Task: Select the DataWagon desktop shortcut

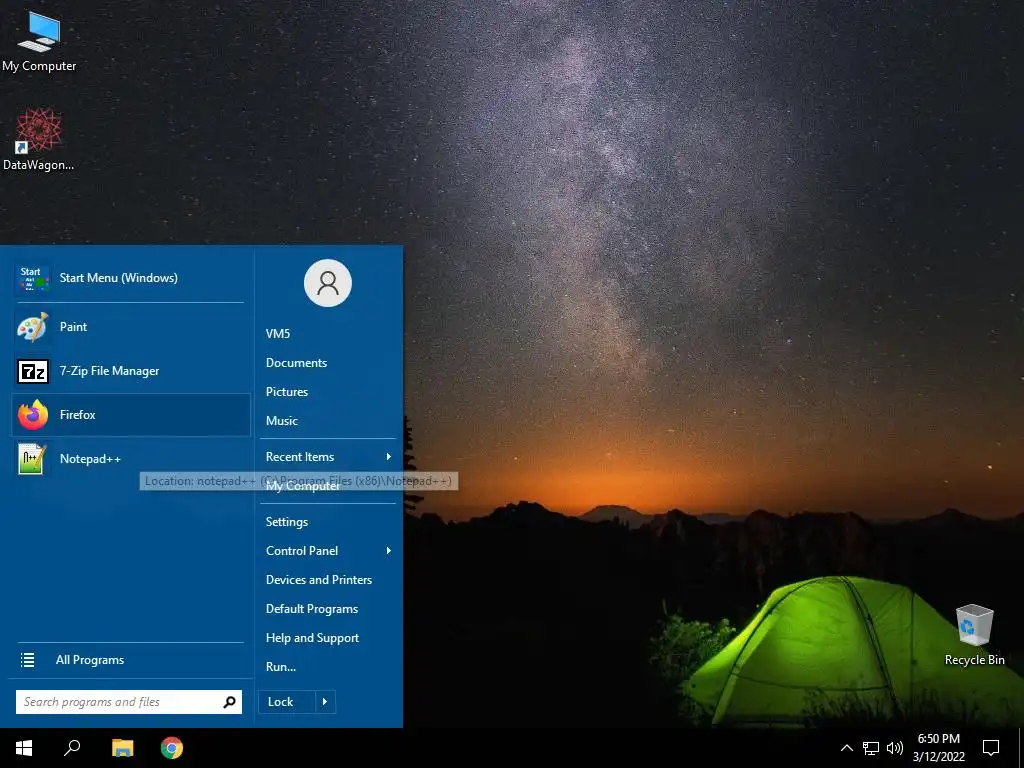Action: tap(39, 140)
